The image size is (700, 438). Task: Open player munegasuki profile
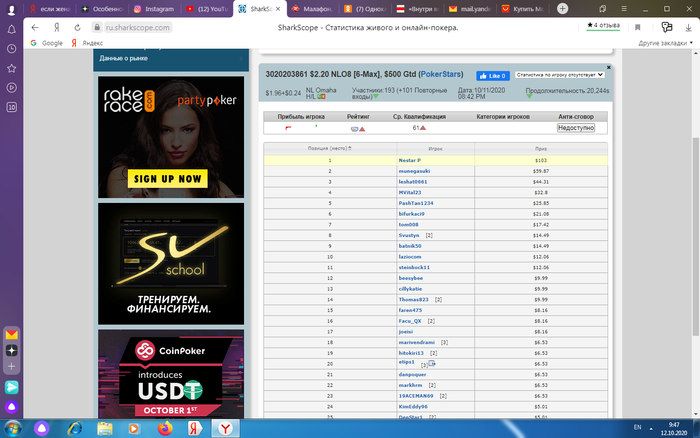pyautogui.click(x=414, y=171)
